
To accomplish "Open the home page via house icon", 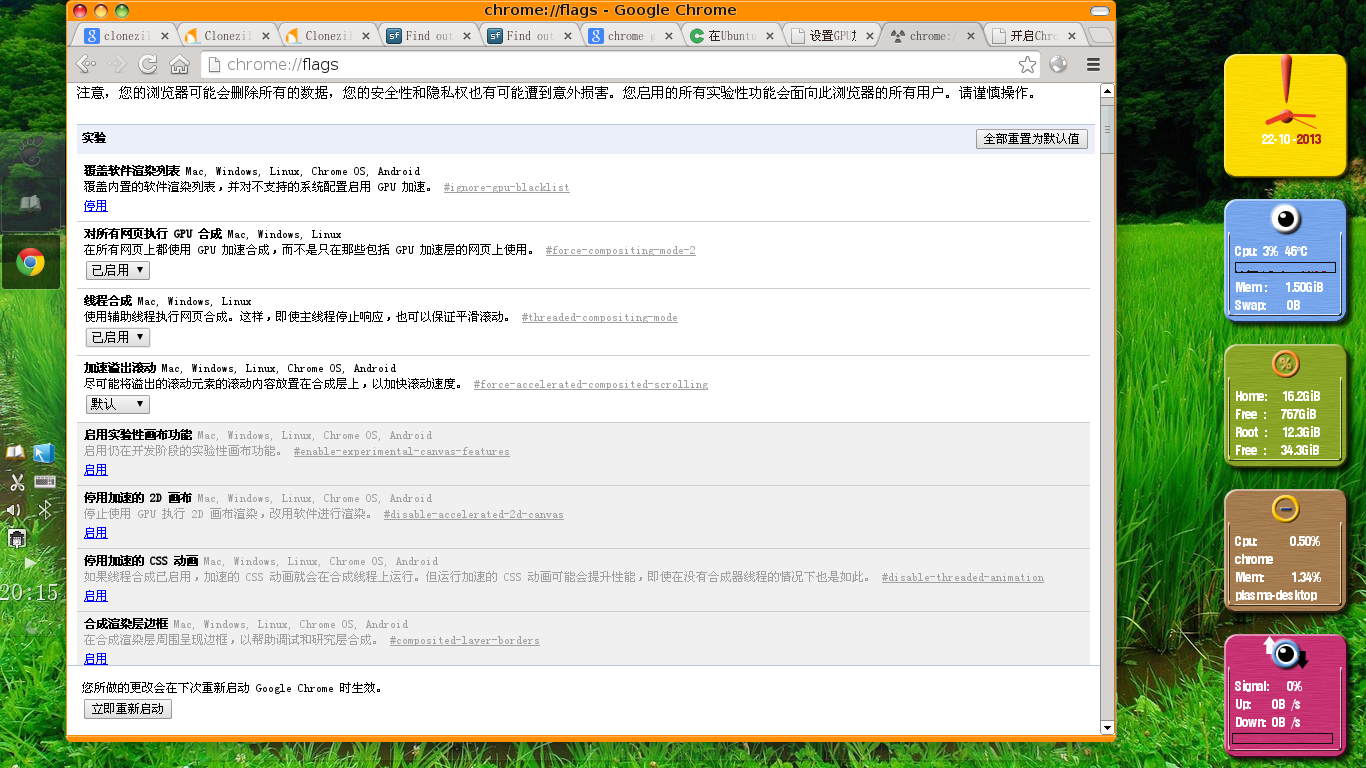I will (x=179, y=65).
